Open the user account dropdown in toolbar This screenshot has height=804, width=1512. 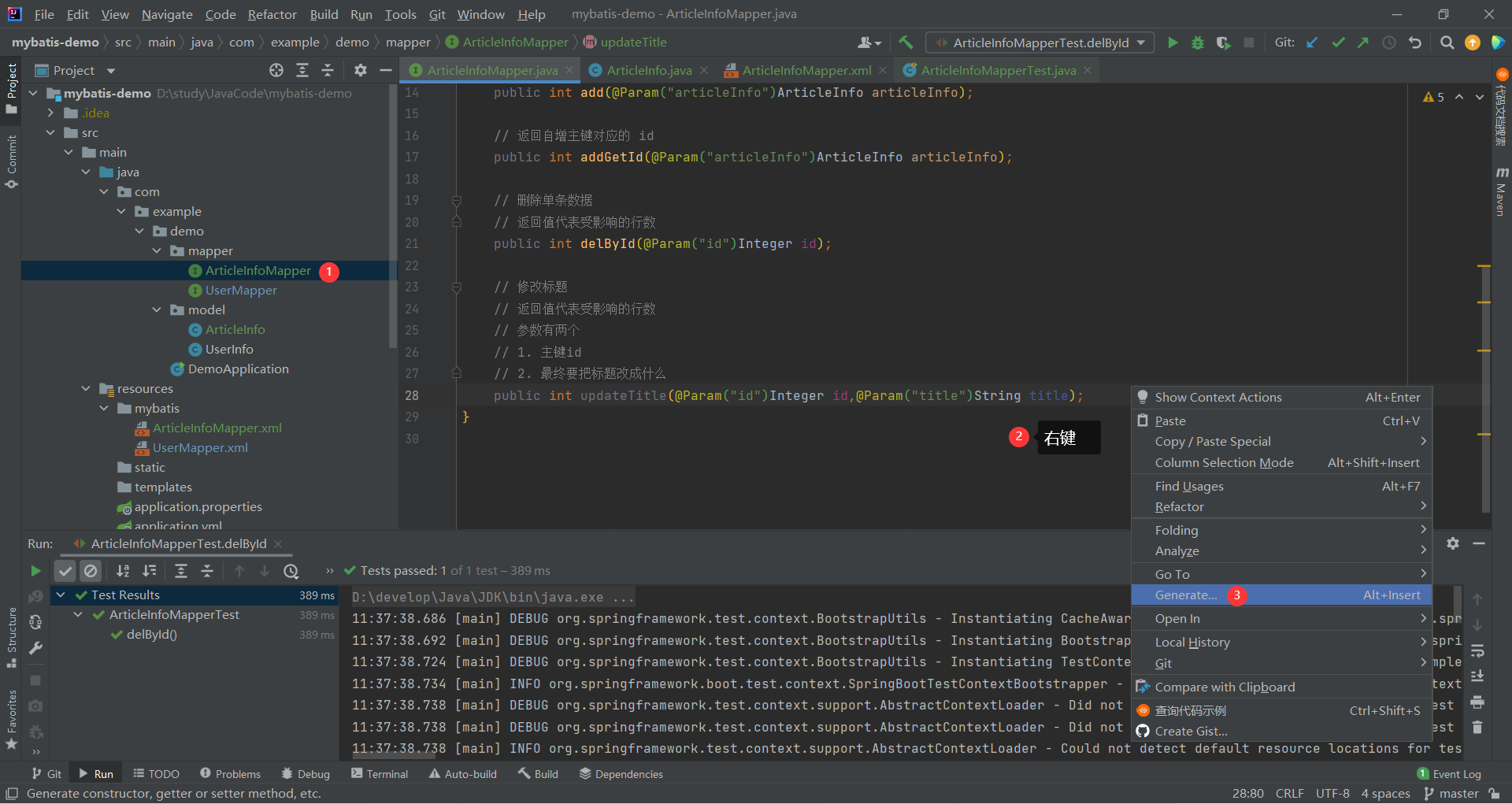pos(869,43)
